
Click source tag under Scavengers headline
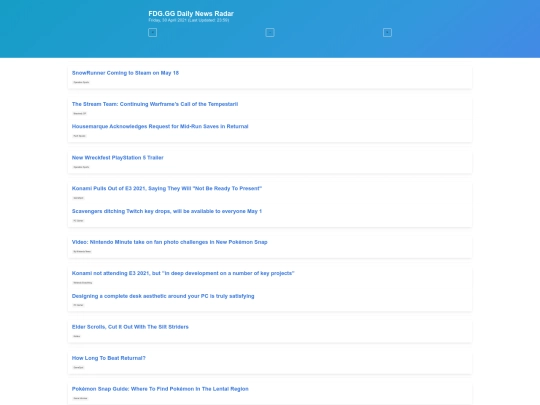tap(78, 221)
